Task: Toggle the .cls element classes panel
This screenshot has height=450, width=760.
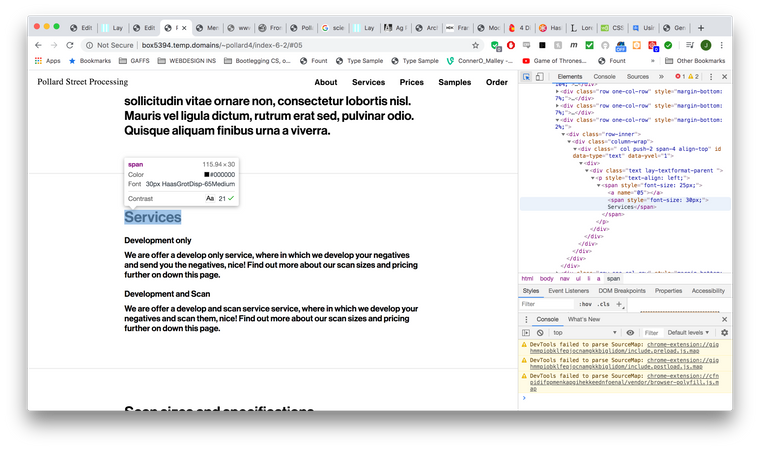Action: [603, 304]
